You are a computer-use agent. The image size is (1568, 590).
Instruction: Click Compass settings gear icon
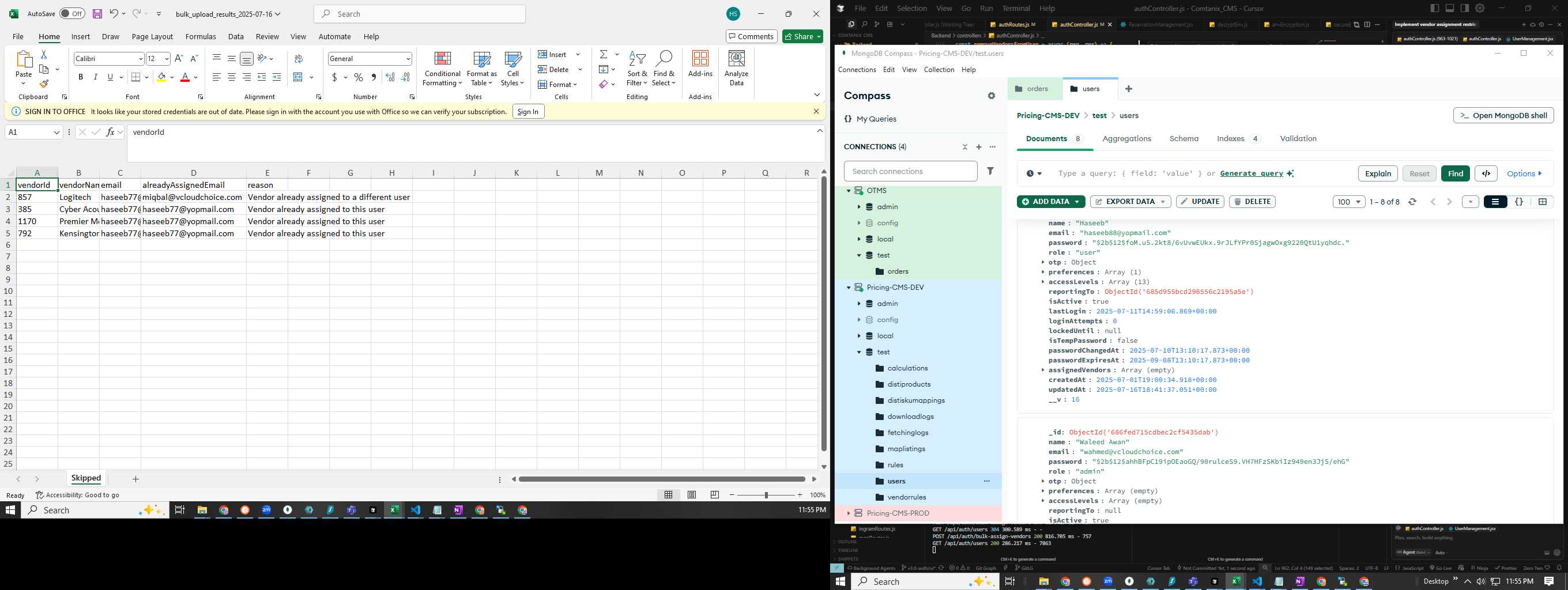point(992,96)
